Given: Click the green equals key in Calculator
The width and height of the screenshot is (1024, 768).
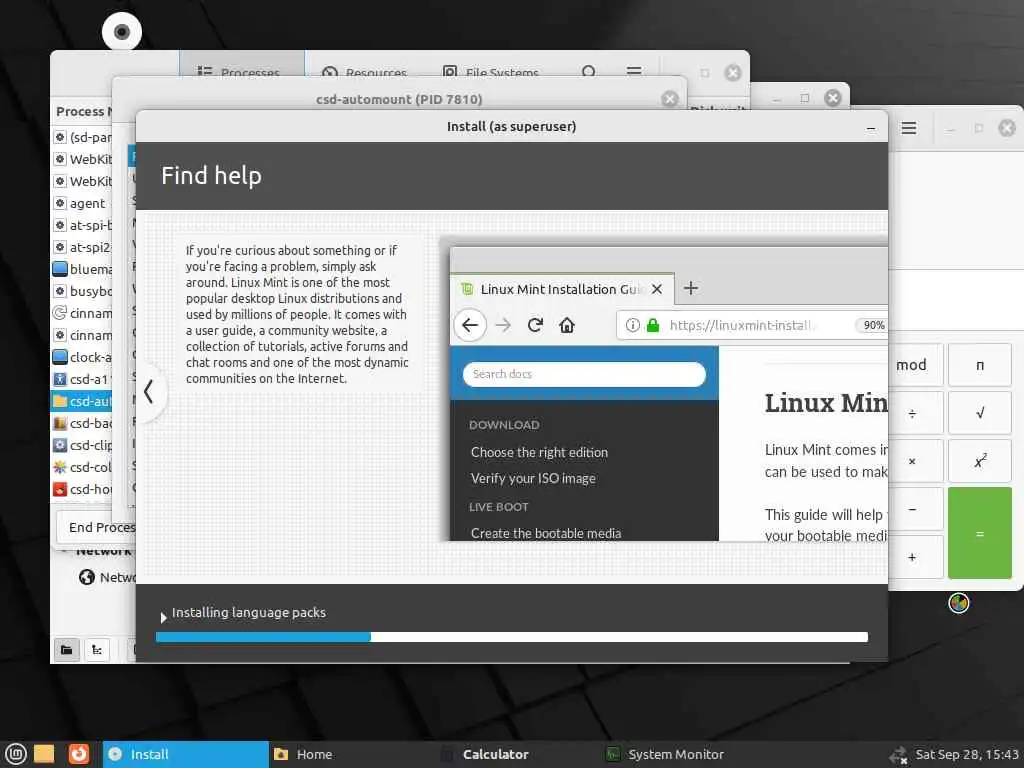Looking at the screenshot, I should (x=980, y=533).
